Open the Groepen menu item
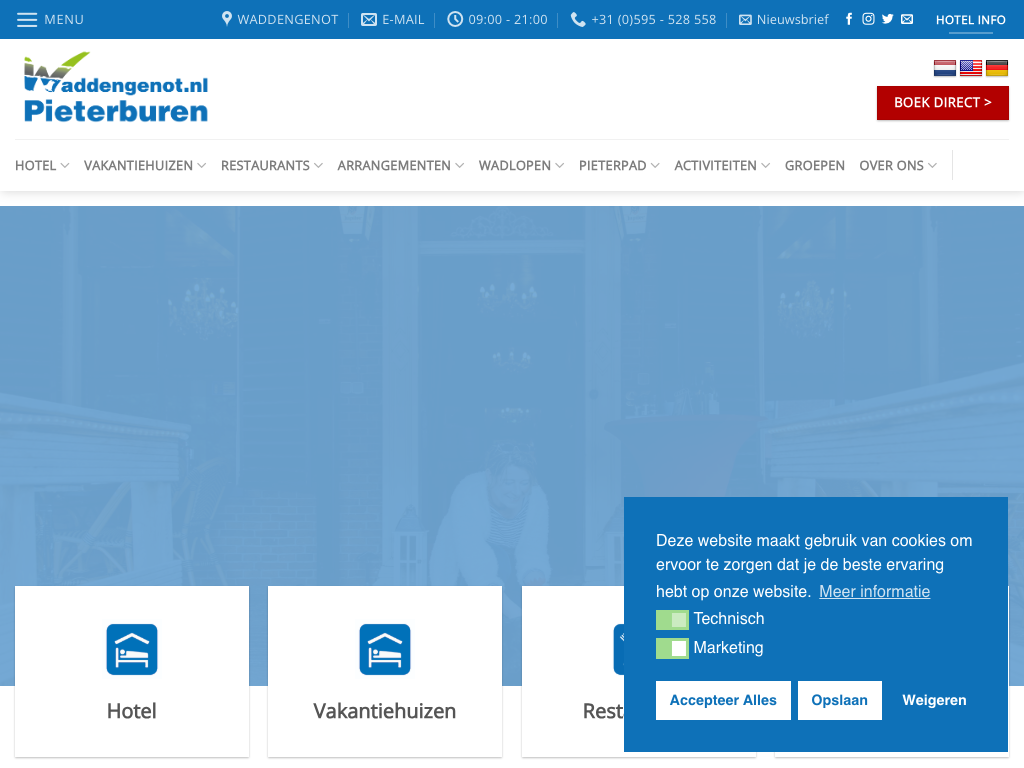Screen dimensions: 1024x768 pos(815,166)
